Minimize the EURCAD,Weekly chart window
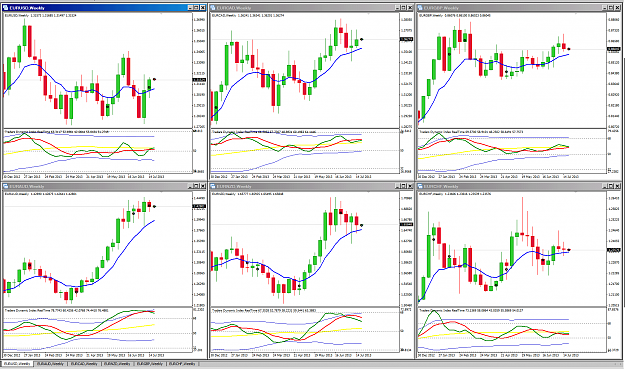This screenshot has width=625, height=369. [397, 8]
